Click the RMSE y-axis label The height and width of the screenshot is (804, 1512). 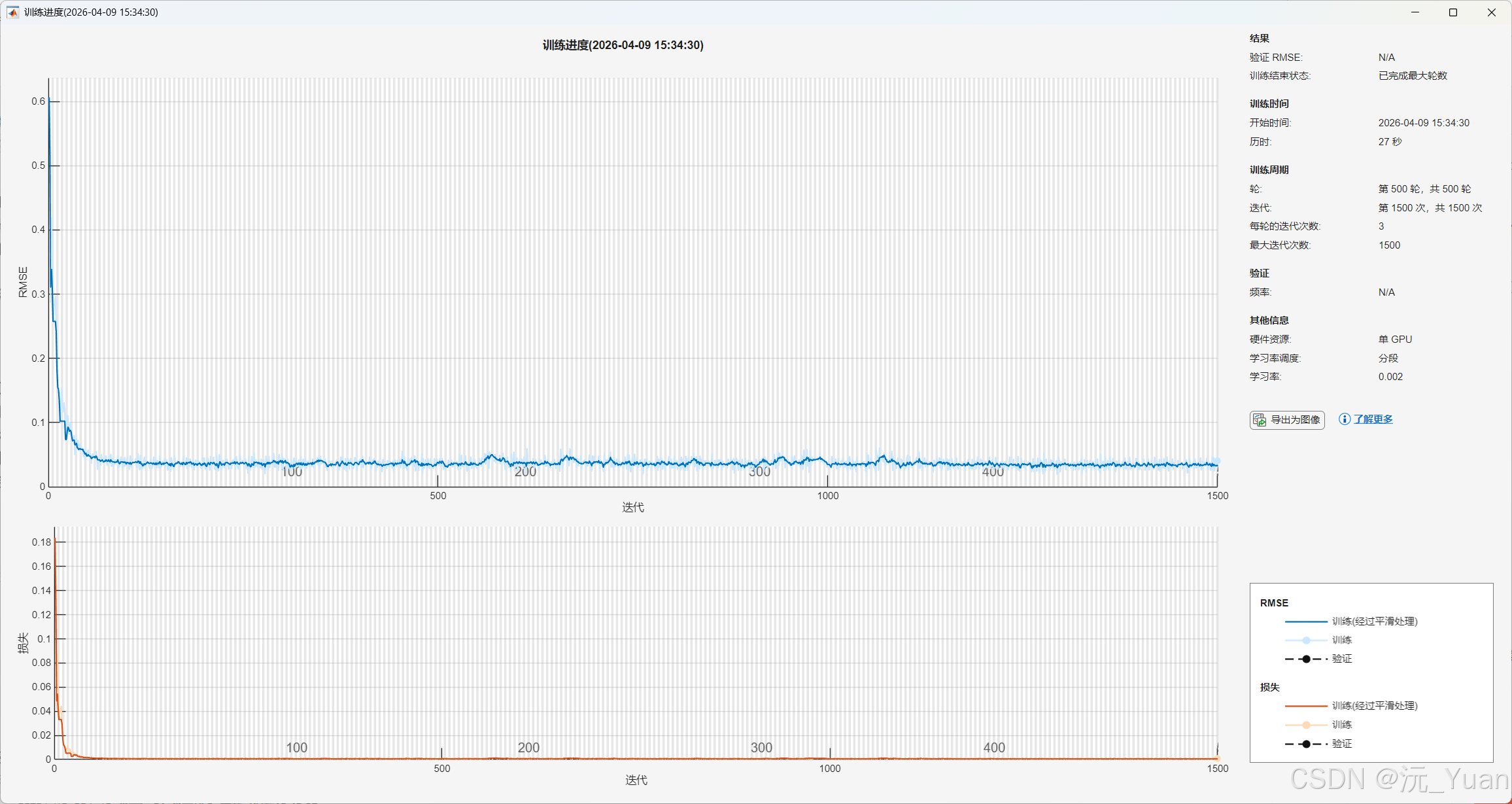(23, 282)
